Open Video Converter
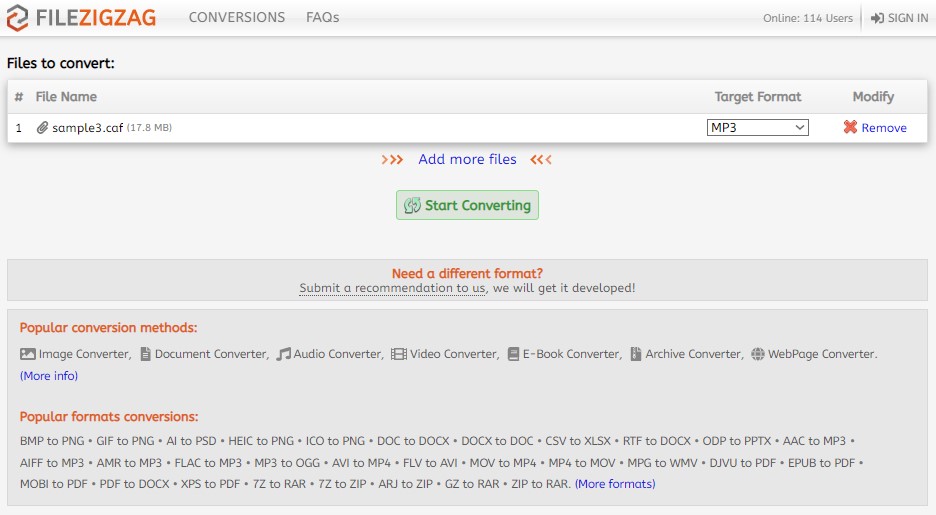The width and height of the screenshot is (936, 515). click(x=454, y=354)
